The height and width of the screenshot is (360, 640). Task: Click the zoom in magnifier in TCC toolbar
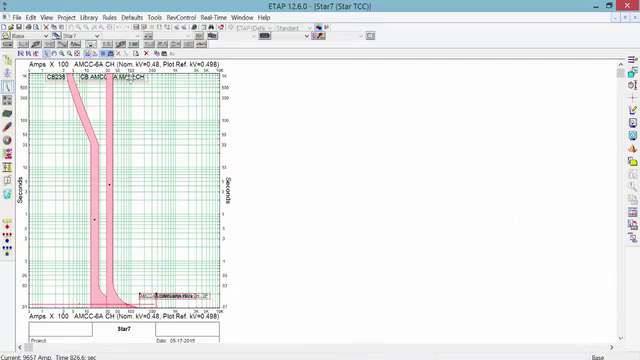[x=62, y=53]
